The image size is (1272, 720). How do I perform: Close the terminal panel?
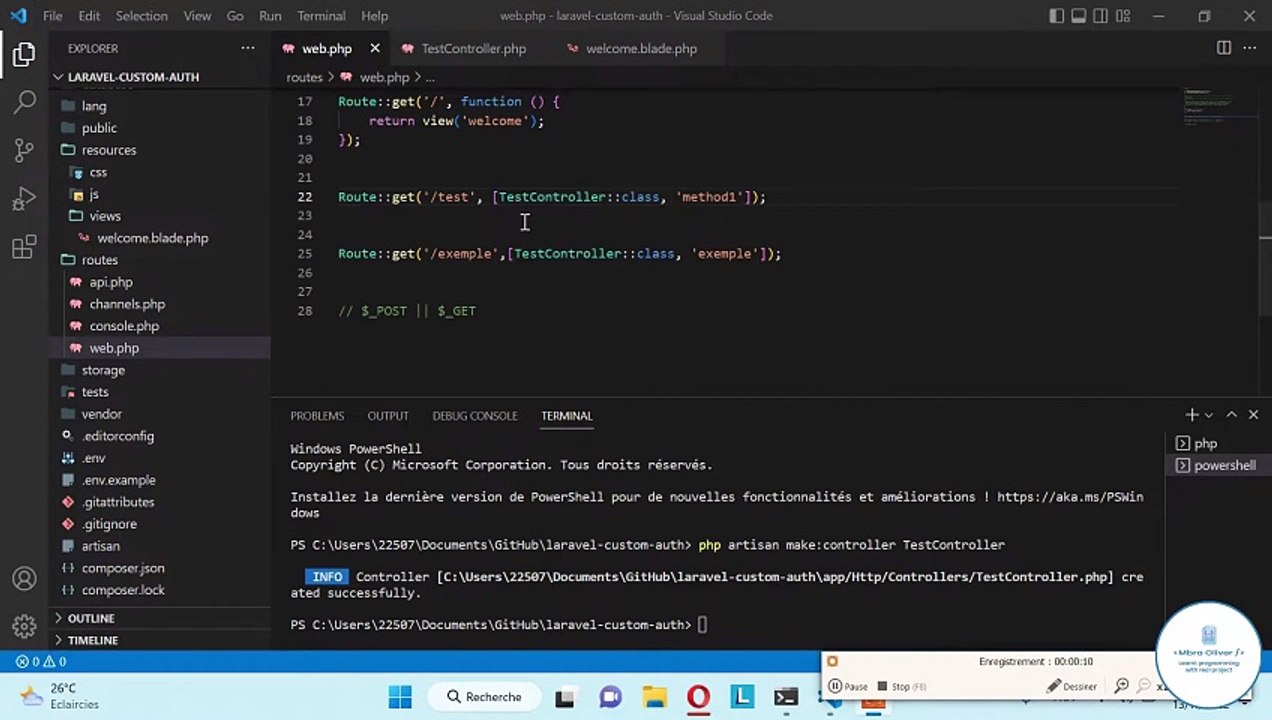point(1254,415)
